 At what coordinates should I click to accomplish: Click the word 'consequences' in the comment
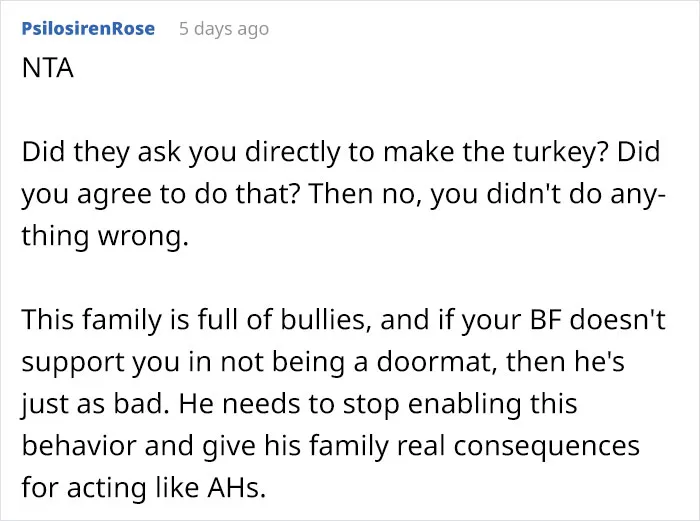click(x=546, y=446)
